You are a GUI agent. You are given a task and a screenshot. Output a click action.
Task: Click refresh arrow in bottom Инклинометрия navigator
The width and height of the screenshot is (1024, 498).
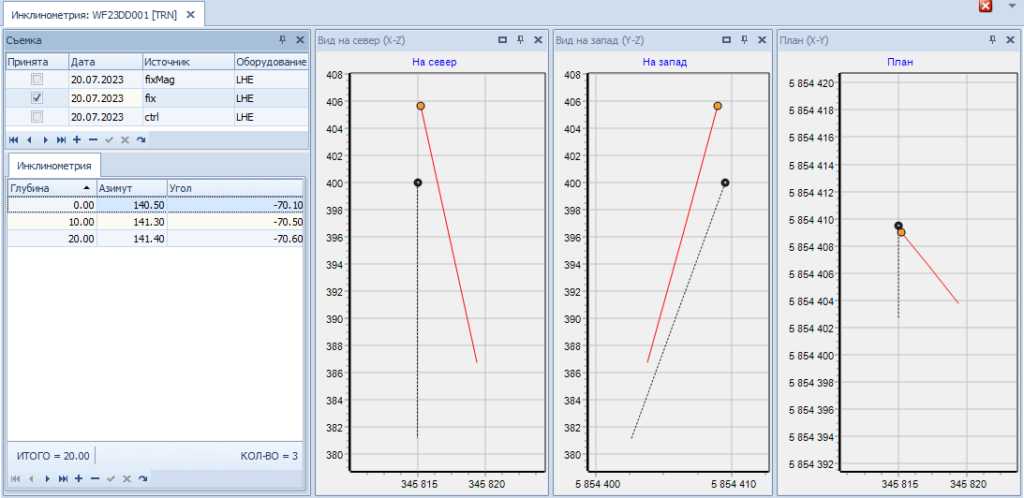pyautogui.click(x=141, y=479)
